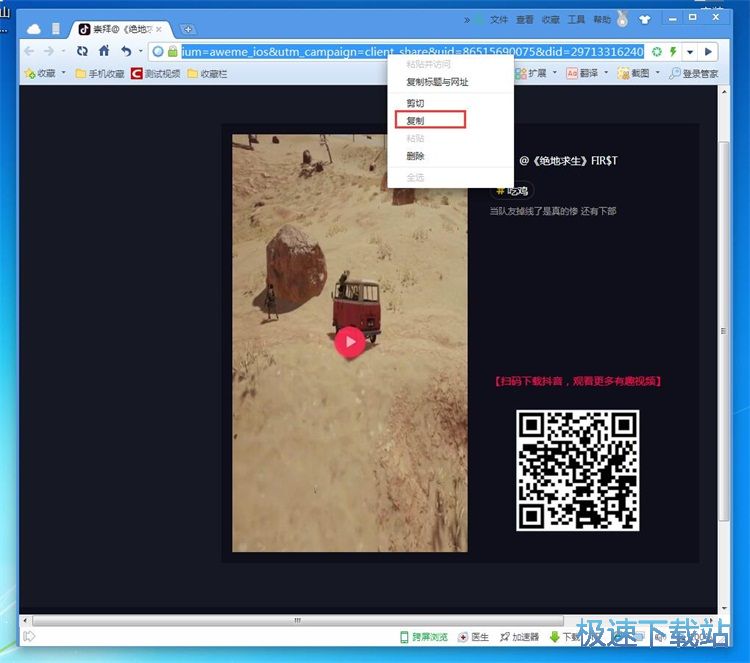Go forward with the right arrow
The width and height of the screenshot is (750, 663).
[x=49, y=51]
